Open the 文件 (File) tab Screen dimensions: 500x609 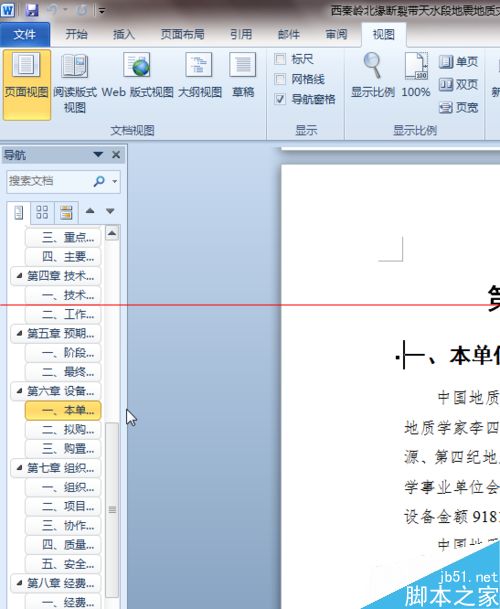pyautogui.click(x=25, y=35)
